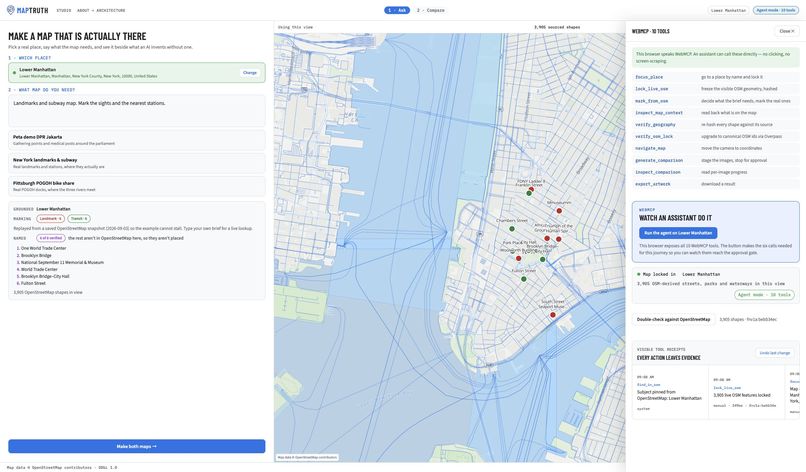Select Brooklyn Bridge–City Hall list entry
This screenshot has height=472, width=806.
(x=45, y=276)
